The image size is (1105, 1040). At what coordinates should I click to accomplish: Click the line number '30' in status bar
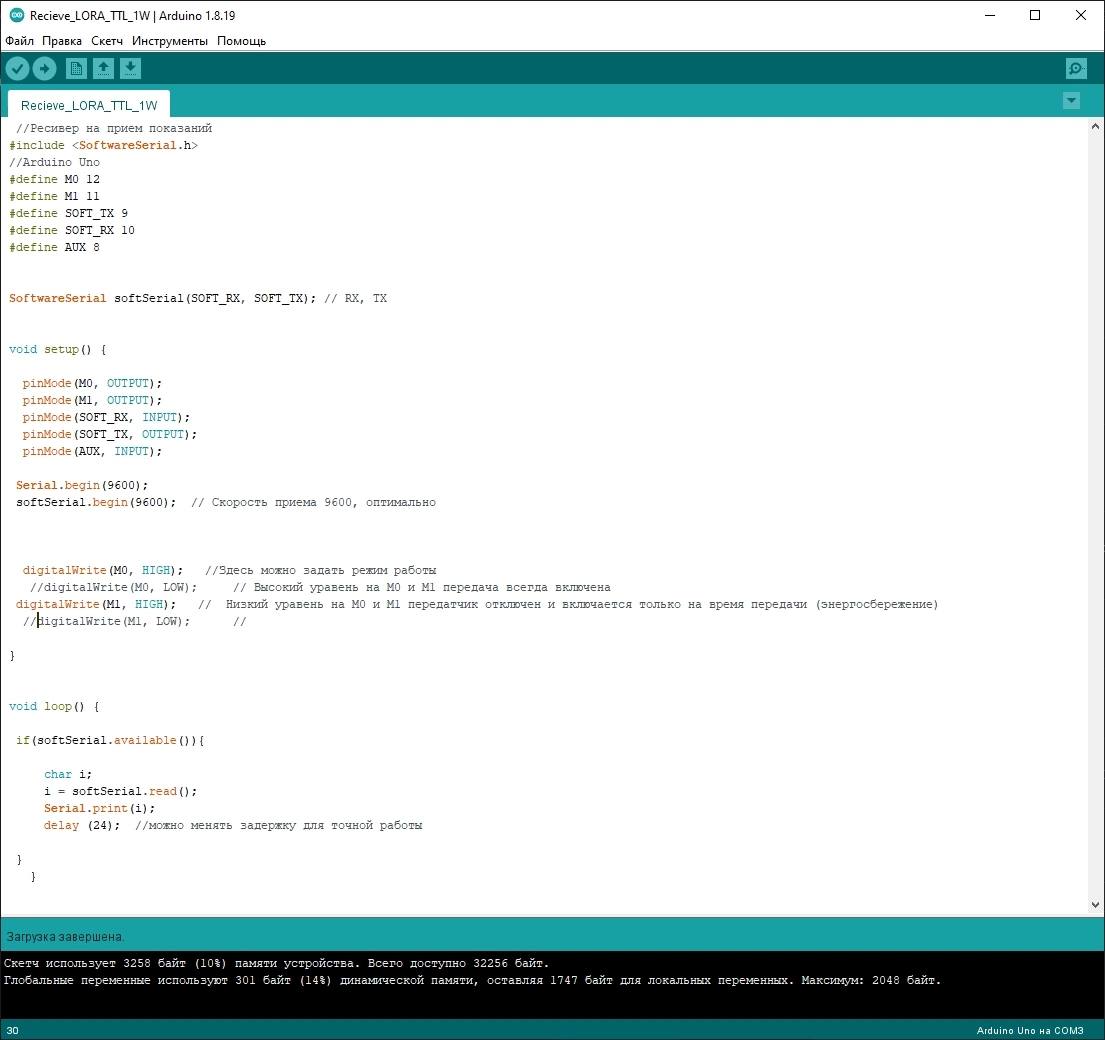click(x=13, y=1030)
